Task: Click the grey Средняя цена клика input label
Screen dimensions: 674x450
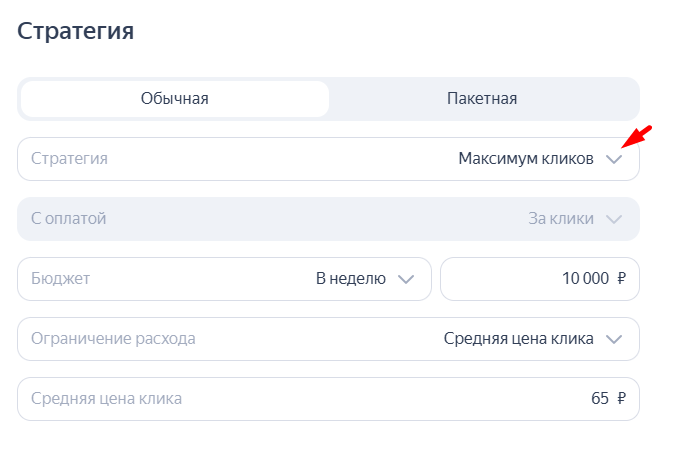Action: point(106,399)
